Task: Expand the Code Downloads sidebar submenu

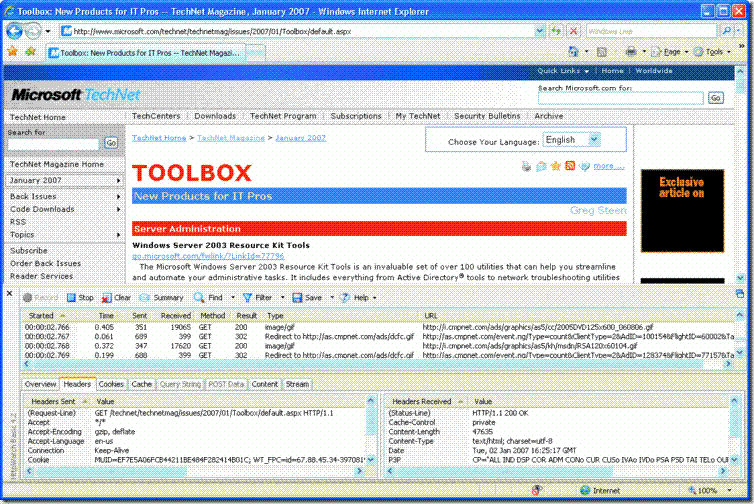Action: (118, 209)
